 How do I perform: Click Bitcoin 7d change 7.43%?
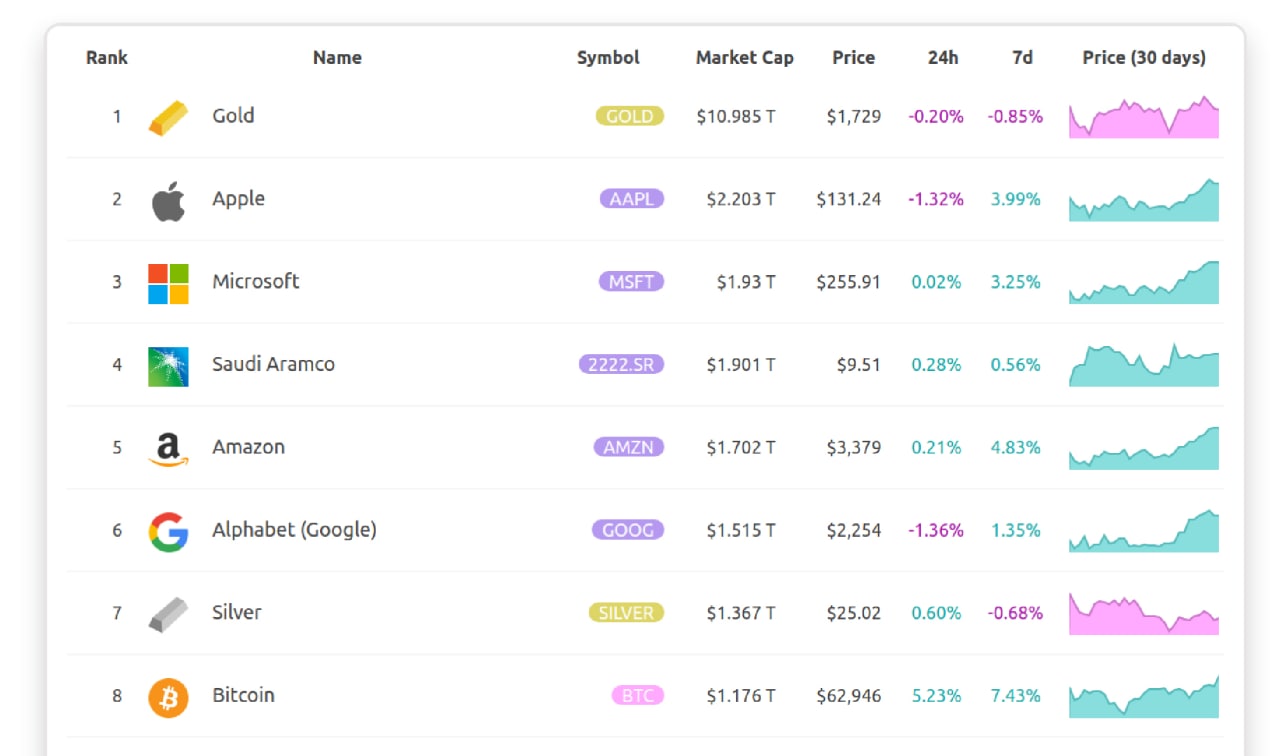1016,697
